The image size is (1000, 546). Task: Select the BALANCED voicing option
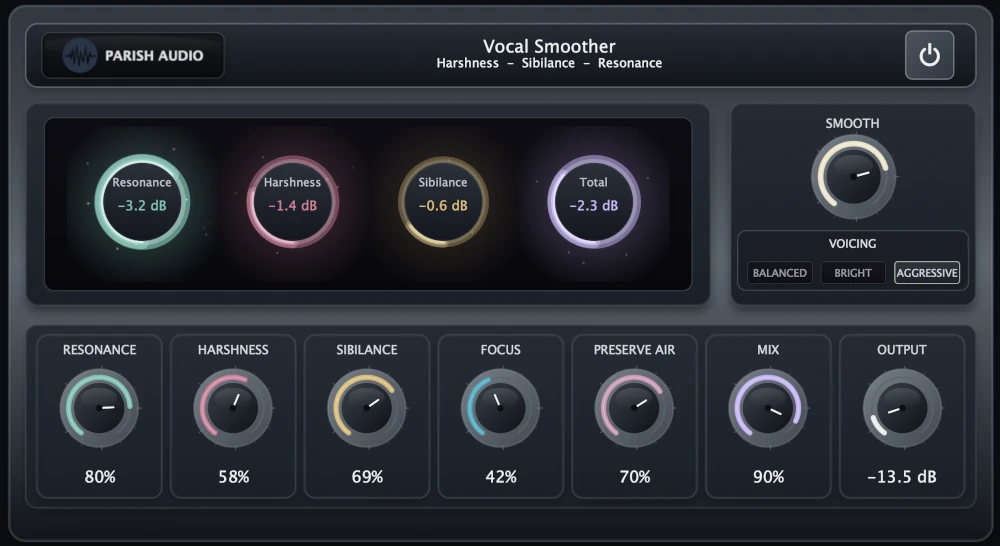tap(779, 273)
